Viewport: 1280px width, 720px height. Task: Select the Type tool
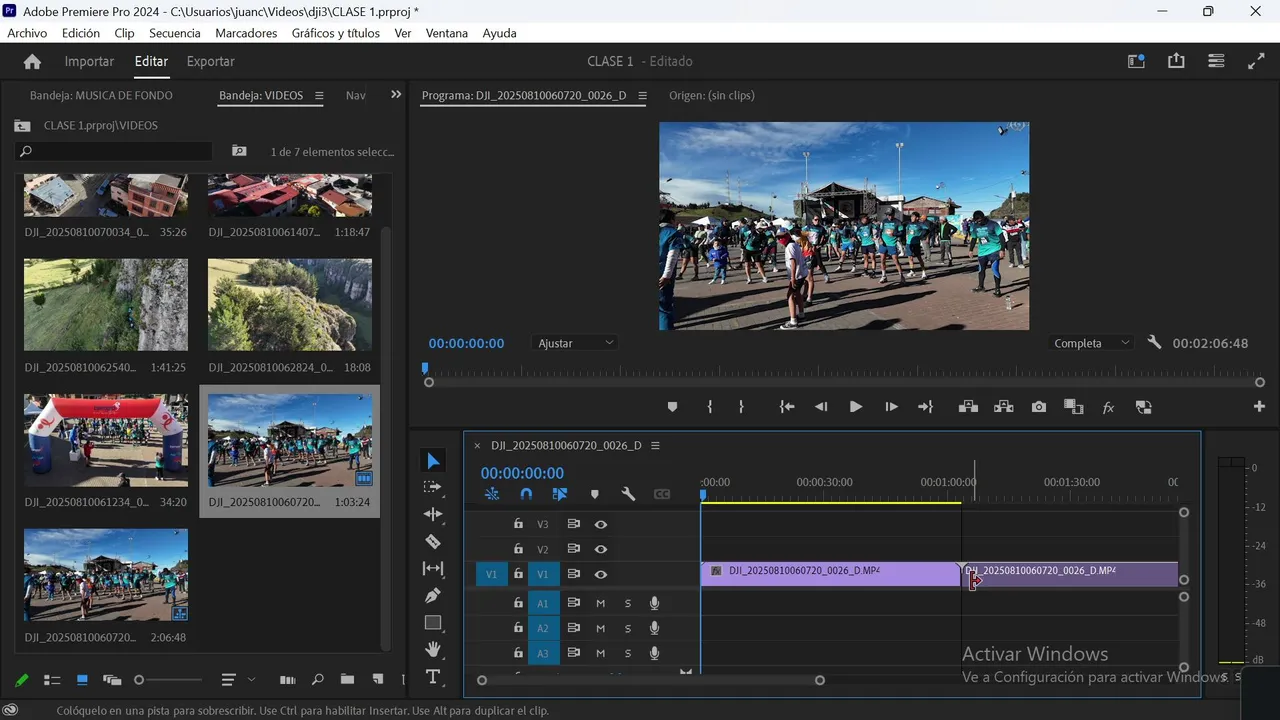click(x=433, y=677)
